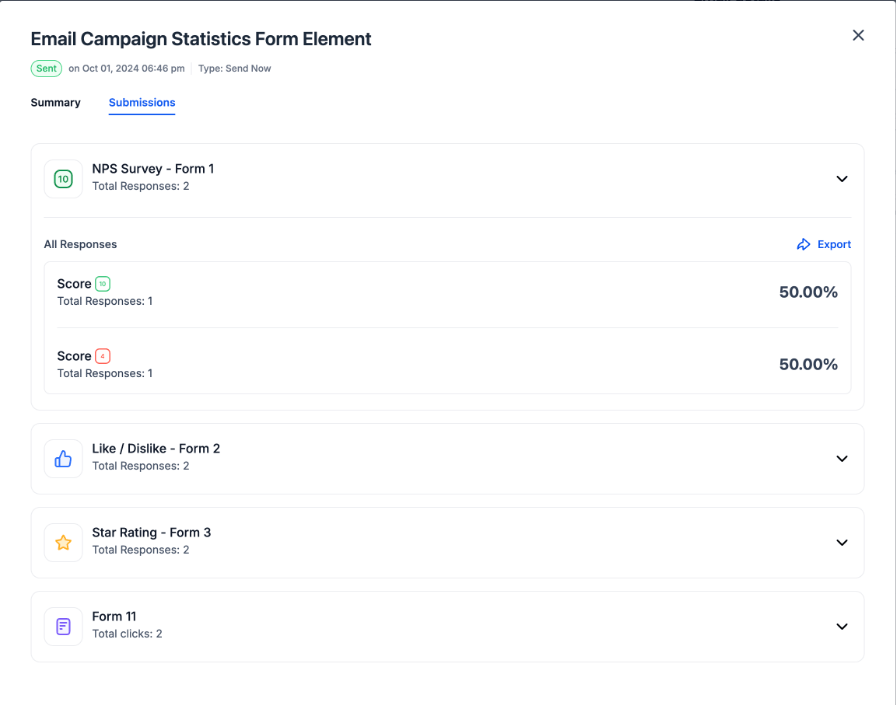Image resolution: width=896 pixels, height=705 pixels.
Task: Click the green score 10 badge
Action: [x=103, y=284]
